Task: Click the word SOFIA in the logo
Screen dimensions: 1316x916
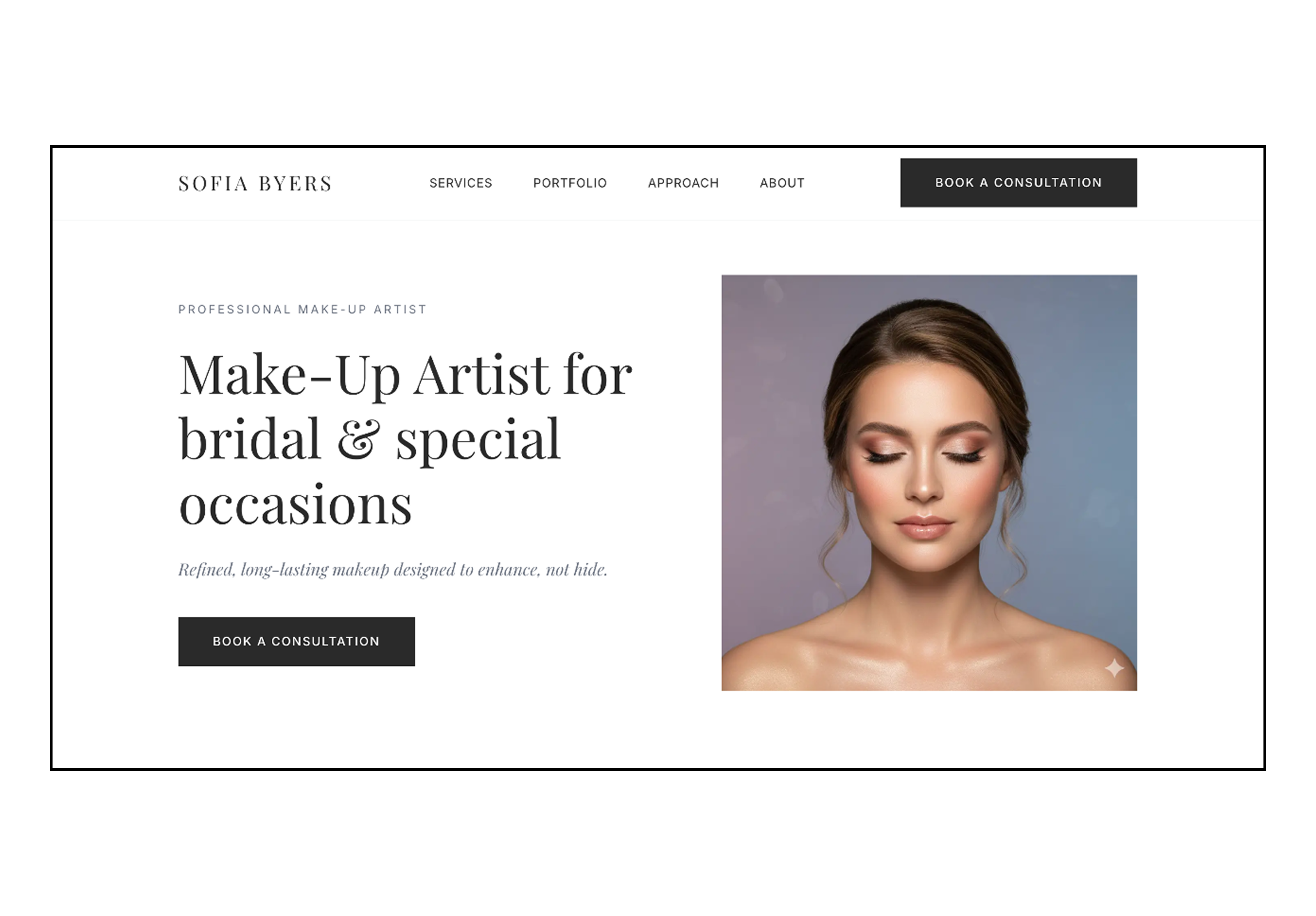Action: [x=213, y=183]
